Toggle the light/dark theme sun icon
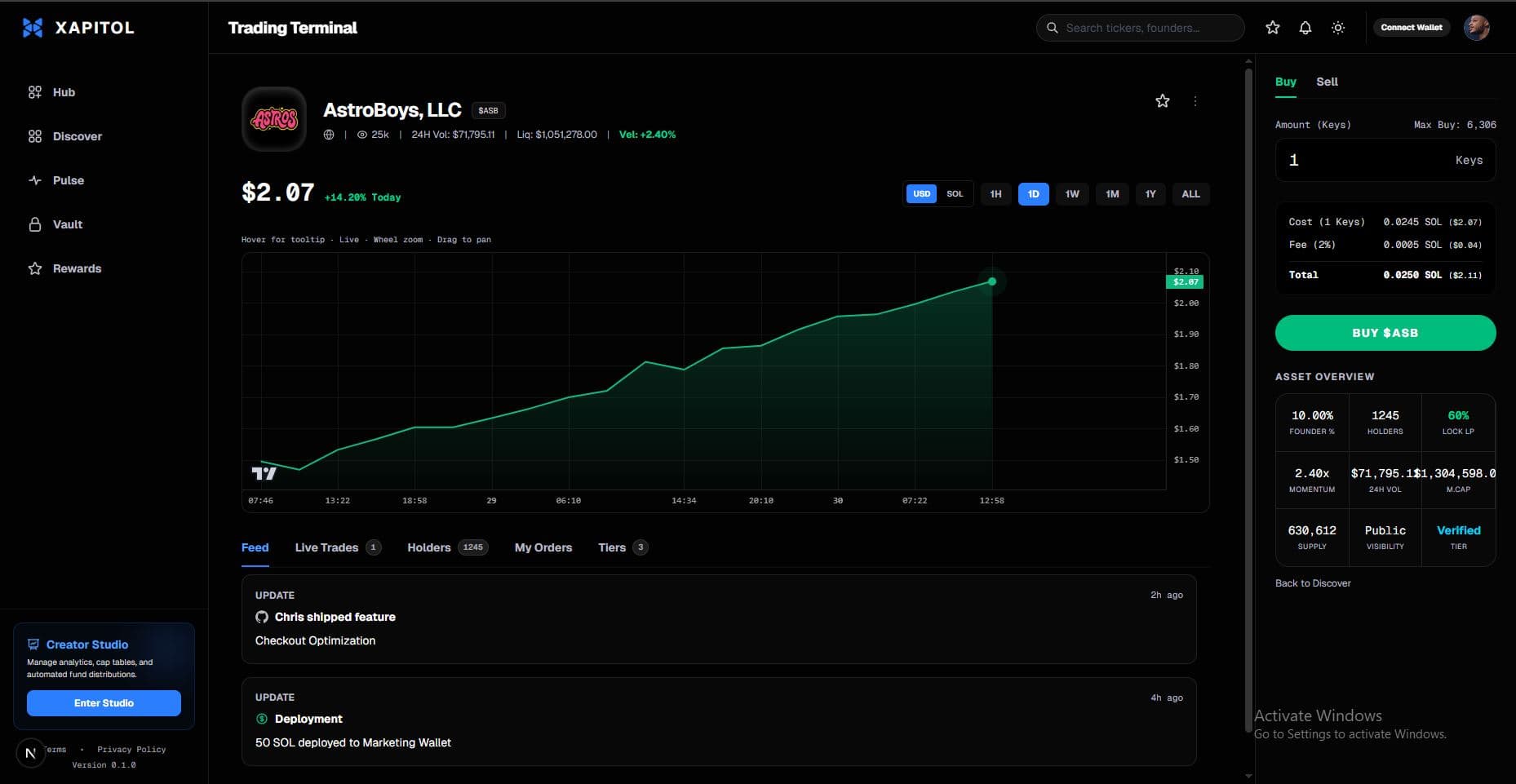 (1338, 28)
